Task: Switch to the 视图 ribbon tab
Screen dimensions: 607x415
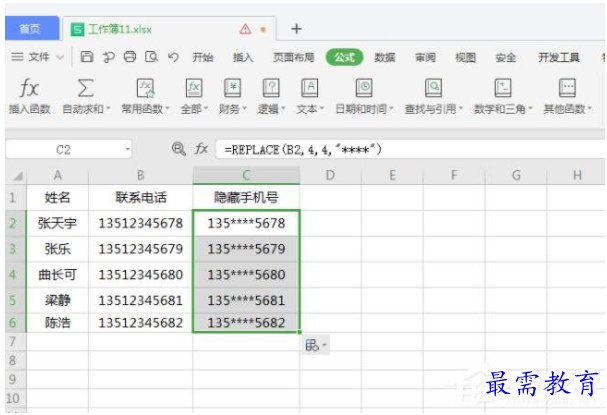Action: [x=465, y=57]
